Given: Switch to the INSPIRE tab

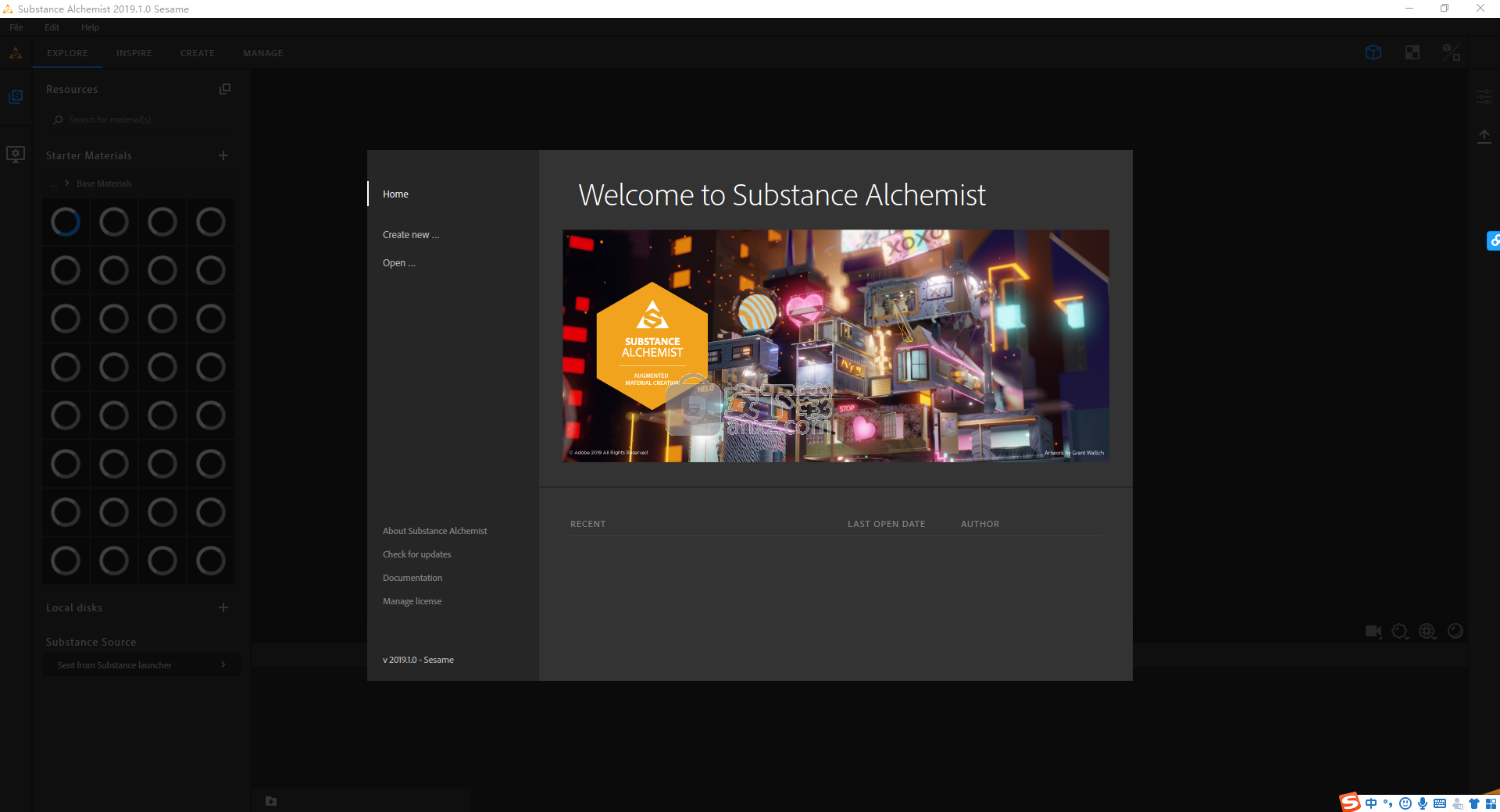Looking at the screenshot, I should click(x=134, y=53).
